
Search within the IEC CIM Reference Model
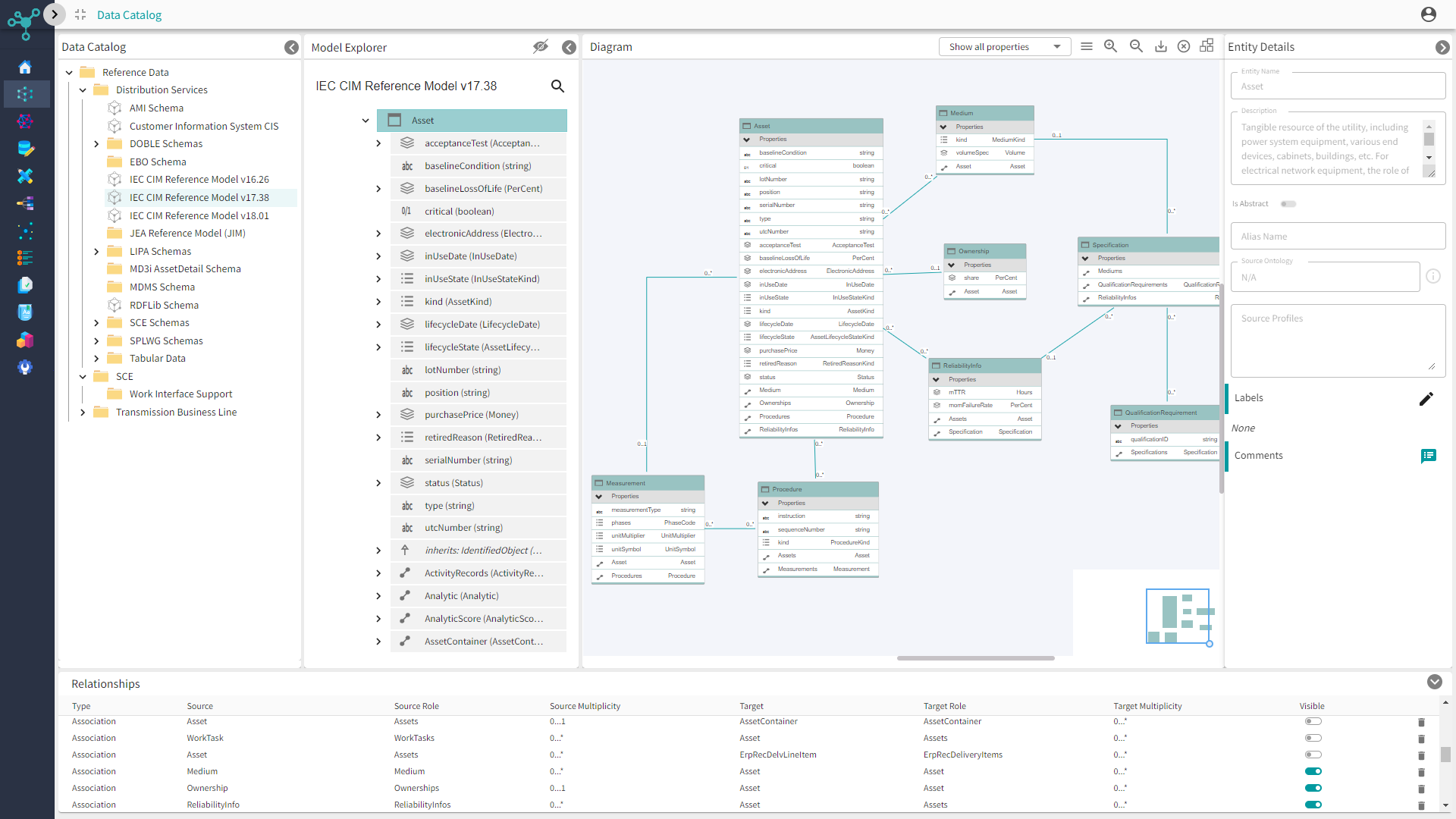click(x=557, y=86)
